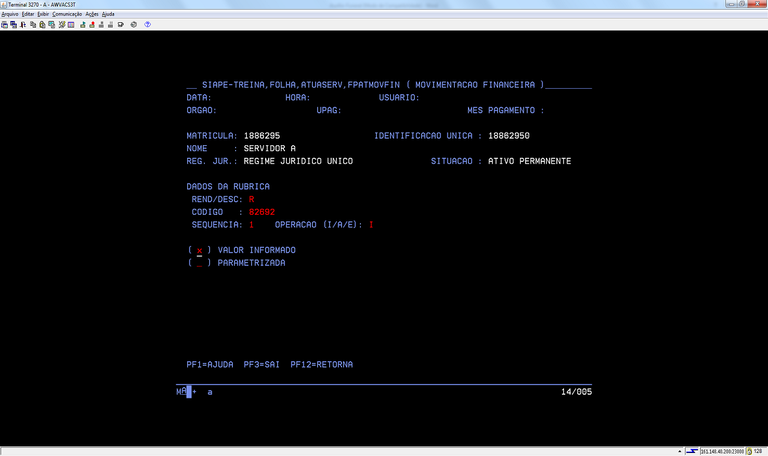This screenshot has width=768, height=456.
Task: Click the Terminal 3270 title bar app icon
Action: click(3, 4)
